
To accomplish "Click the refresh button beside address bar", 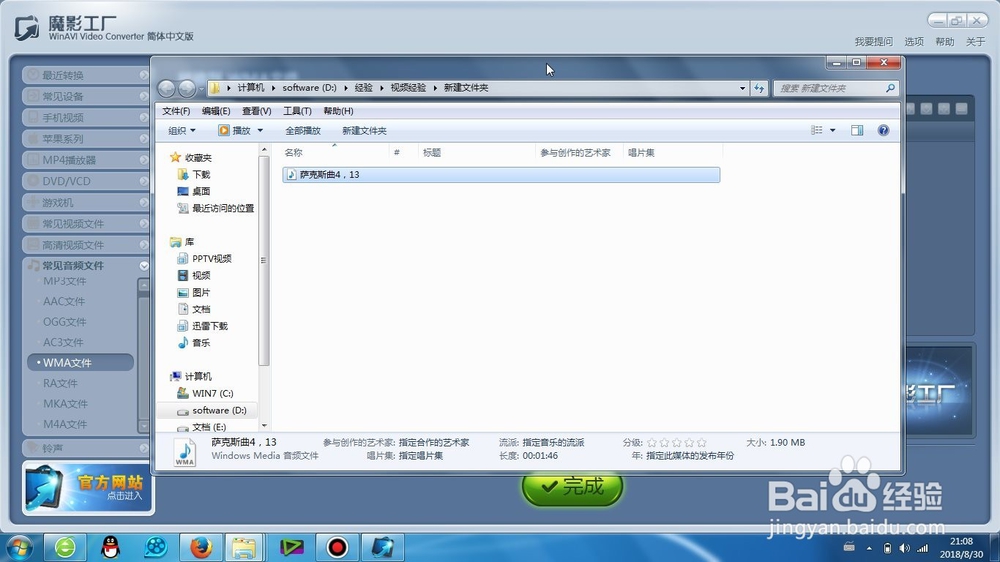I will pyautogui.click(x=759, y=88).
